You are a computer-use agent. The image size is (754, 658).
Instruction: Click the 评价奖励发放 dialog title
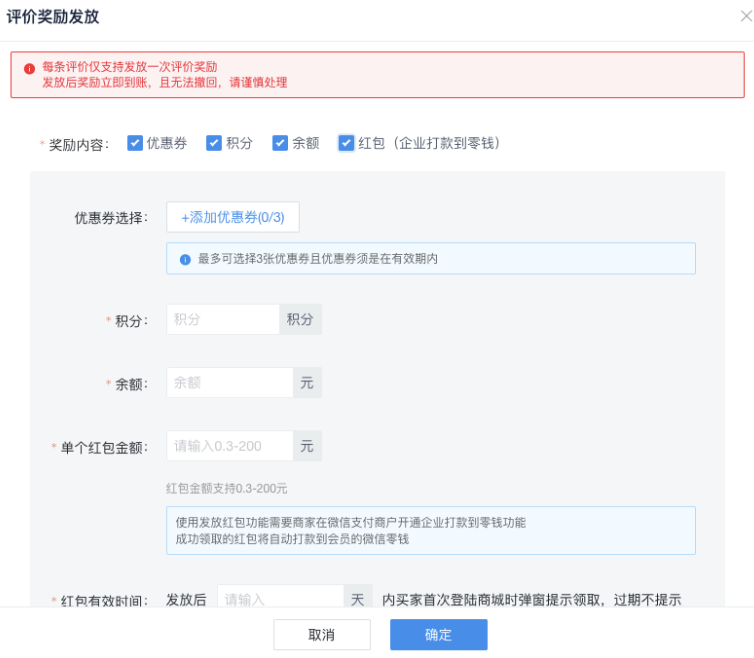pyautogui.click(x=53, y=17)
